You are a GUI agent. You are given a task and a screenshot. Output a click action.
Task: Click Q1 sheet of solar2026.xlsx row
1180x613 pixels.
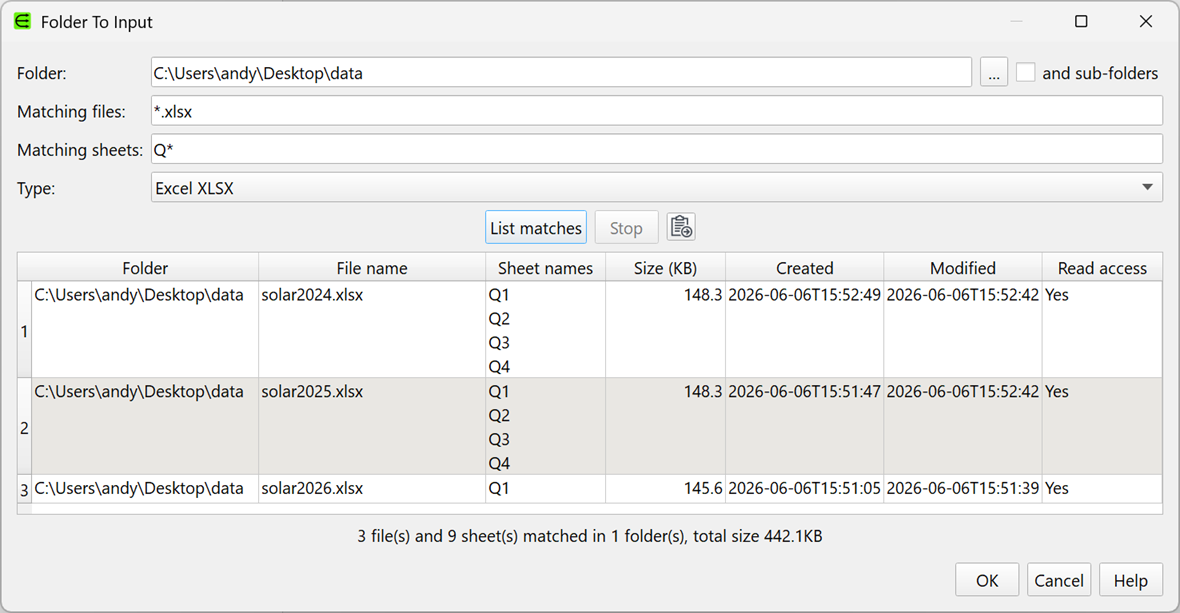point(499,488)
